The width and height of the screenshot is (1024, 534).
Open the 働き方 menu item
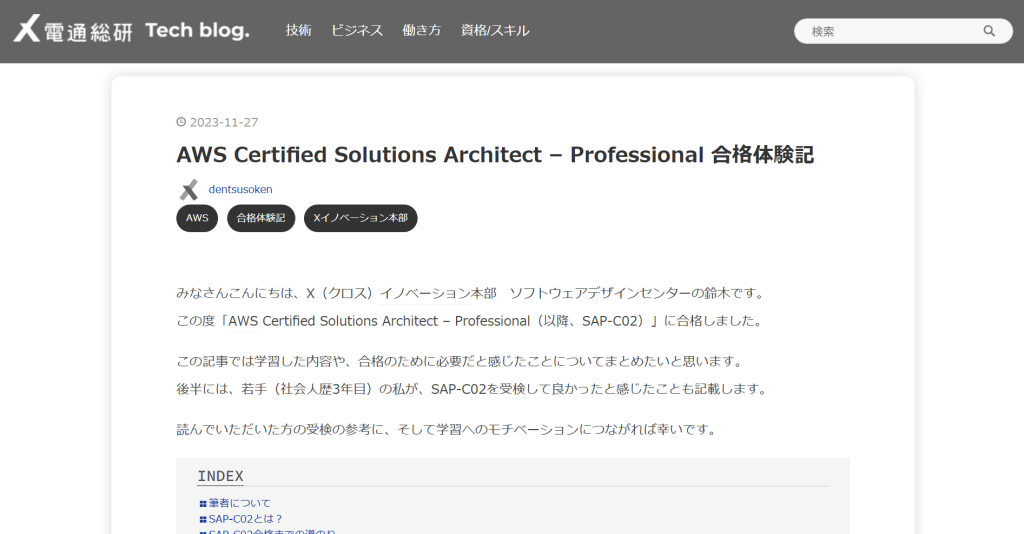[422, 31]
